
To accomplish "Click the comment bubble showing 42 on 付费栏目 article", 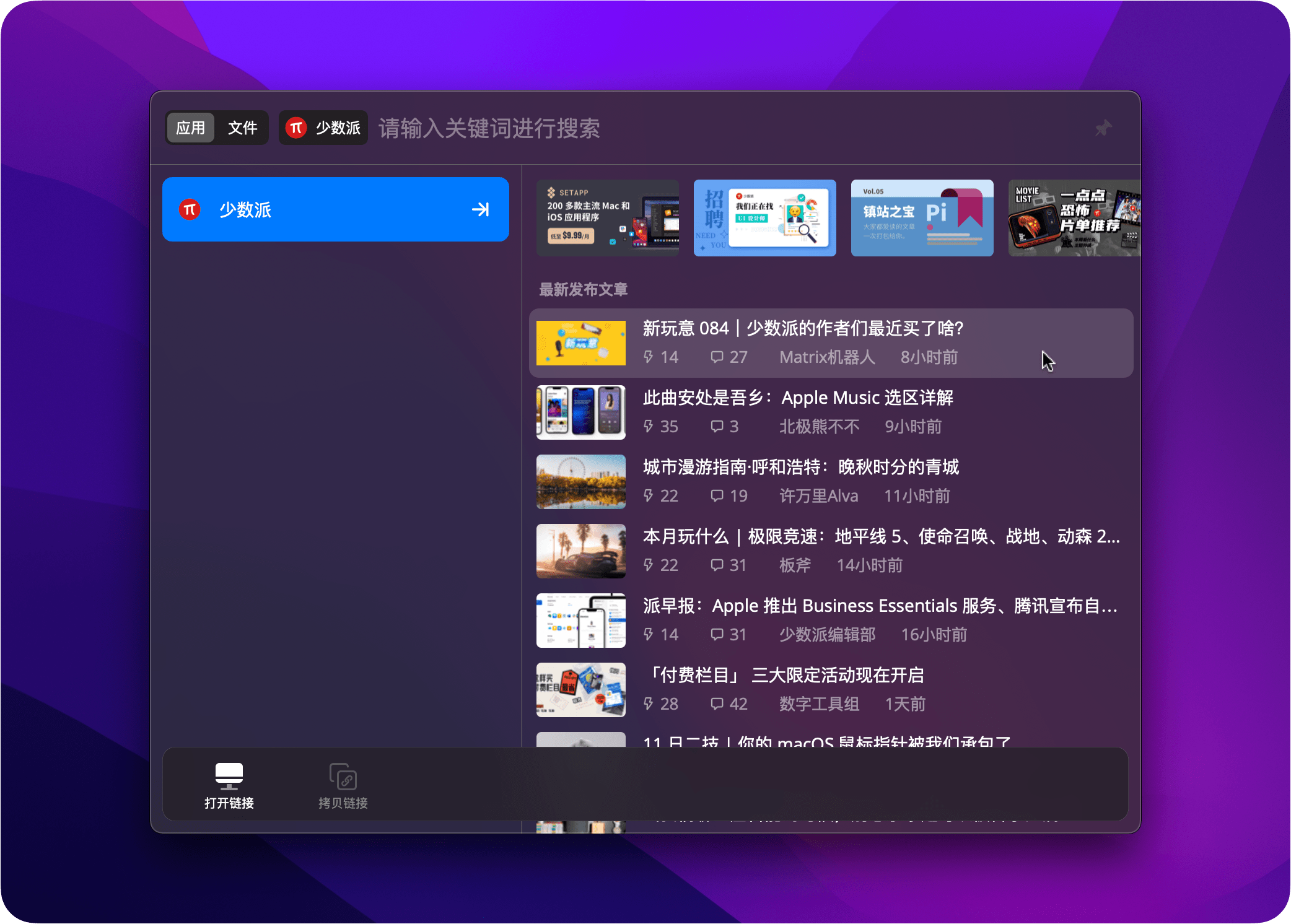I will (717, 704).
